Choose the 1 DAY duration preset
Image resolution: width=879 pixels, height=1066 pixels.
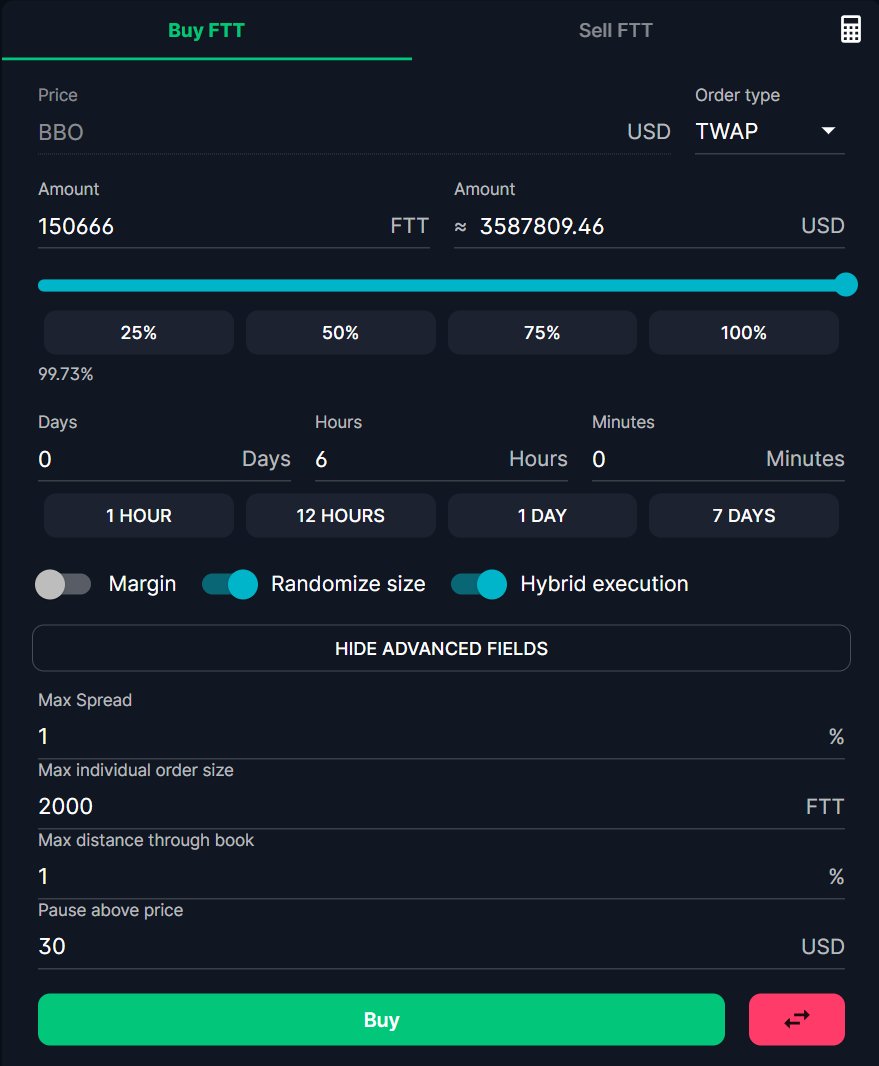(542, 515)
